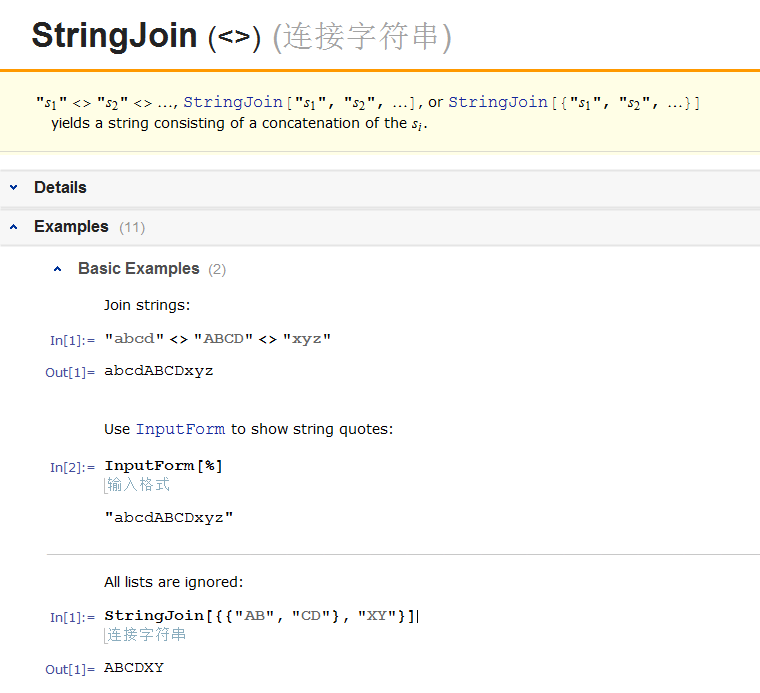Click into StringJoin[{{"AB", "CD"}, "XY"}] input

pyautogui.click(x=261, y=616)
